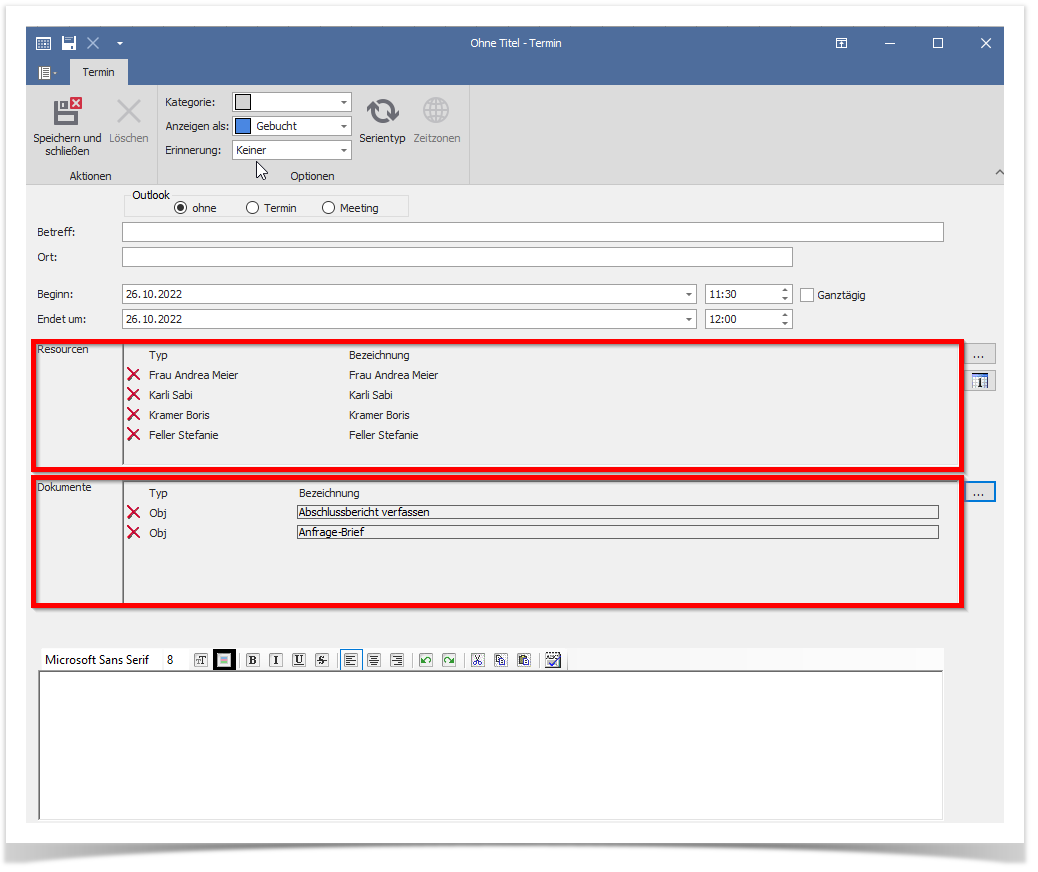Click the Abschlussbericht verfassen text field
This screenshot has height=872, width=1038.
point(618,512)
